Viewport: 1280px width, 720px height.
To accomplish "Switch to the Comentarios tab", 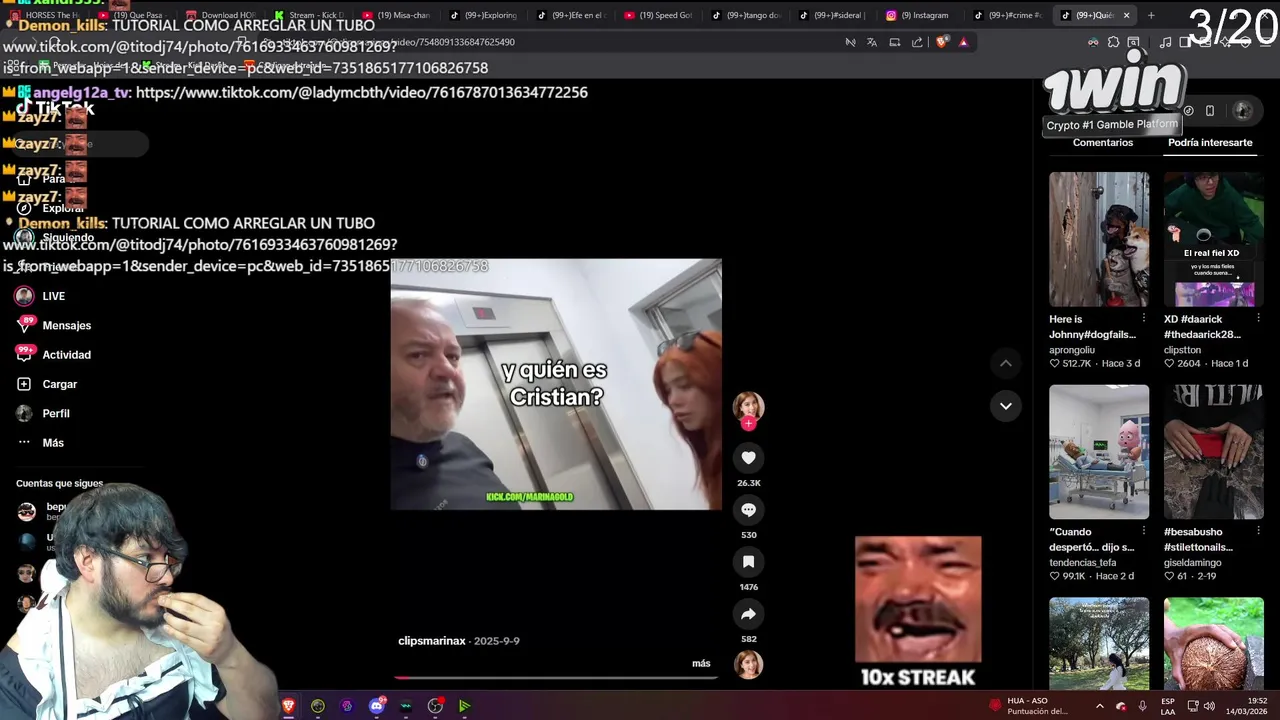I will coord(1103,143).
